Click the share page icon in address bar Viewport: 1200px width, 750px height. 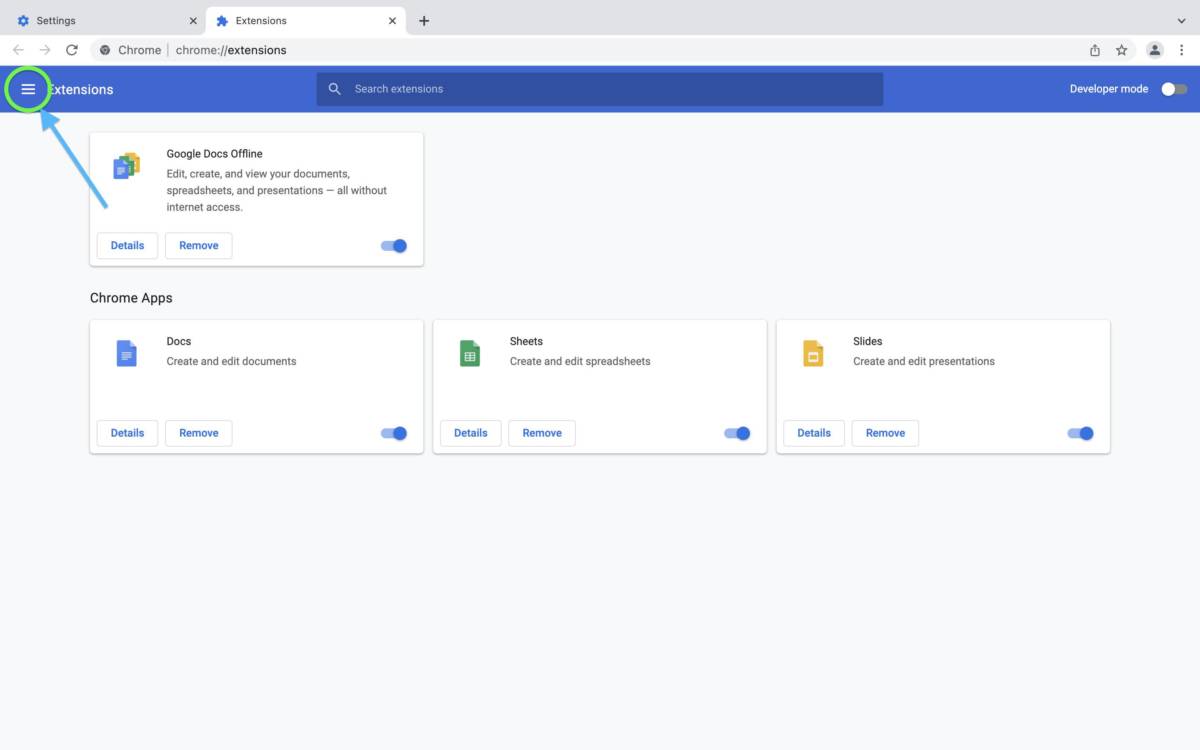pyautogui.click(x=1095, y=50)
